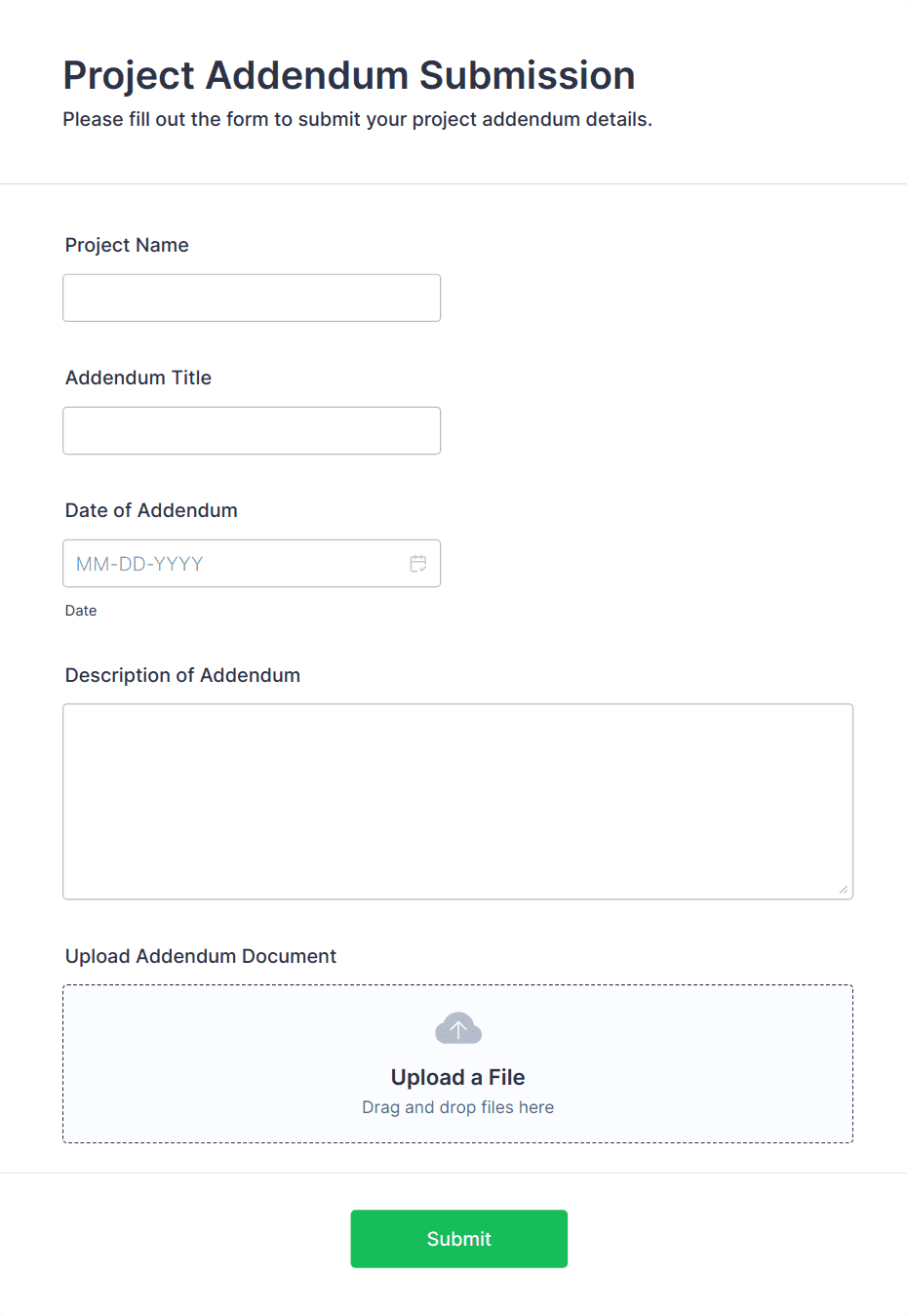Click the form instruction subtitle text
Image resolution: width=907 pixels, height=1316 pixels.
tap(358, 119)
